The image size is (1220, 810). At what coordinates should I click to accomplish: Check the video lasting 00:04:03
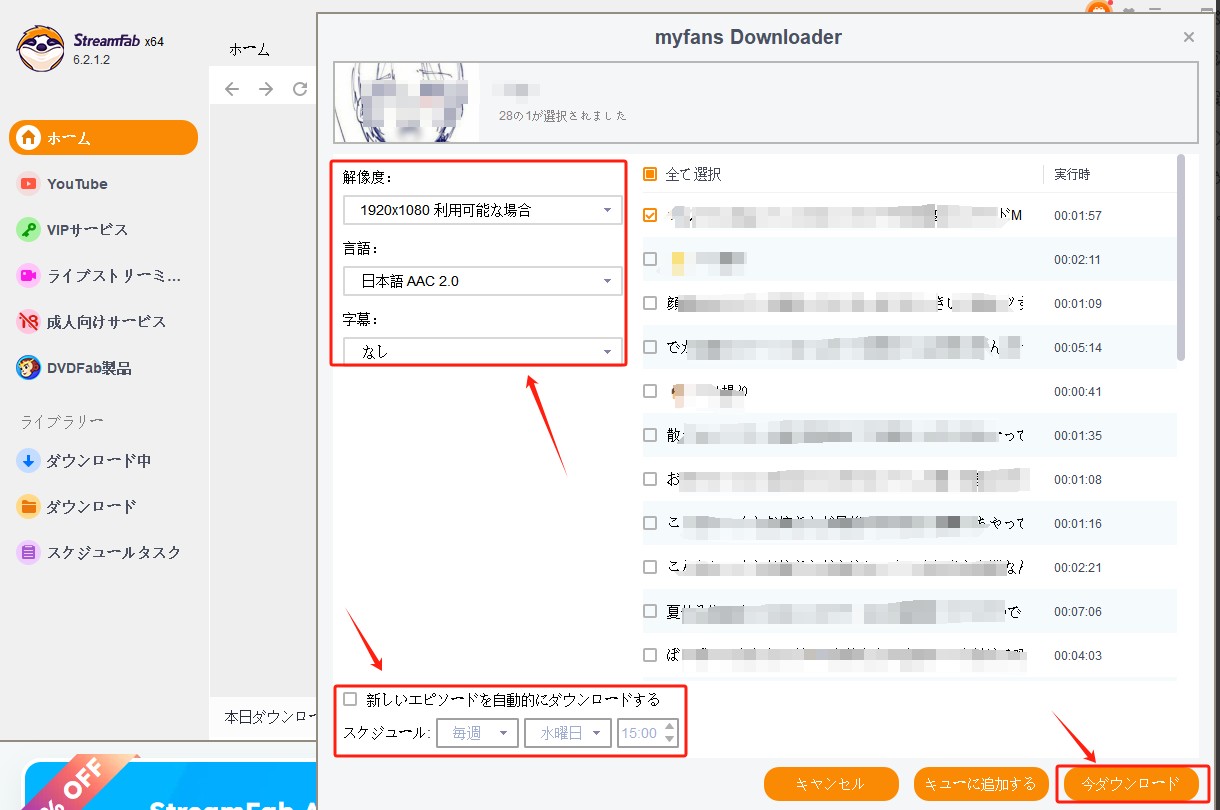(650, 655)
